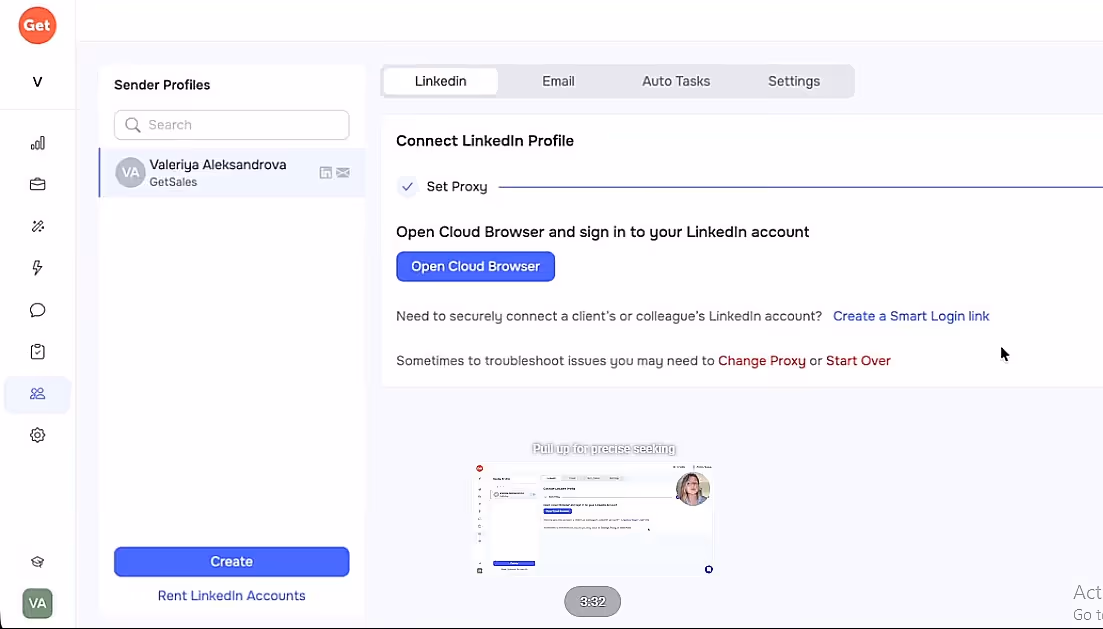Screen dimensions: 1103x629
Task: Click the VA initials avatar on profile row
Action: pos(130,172)
